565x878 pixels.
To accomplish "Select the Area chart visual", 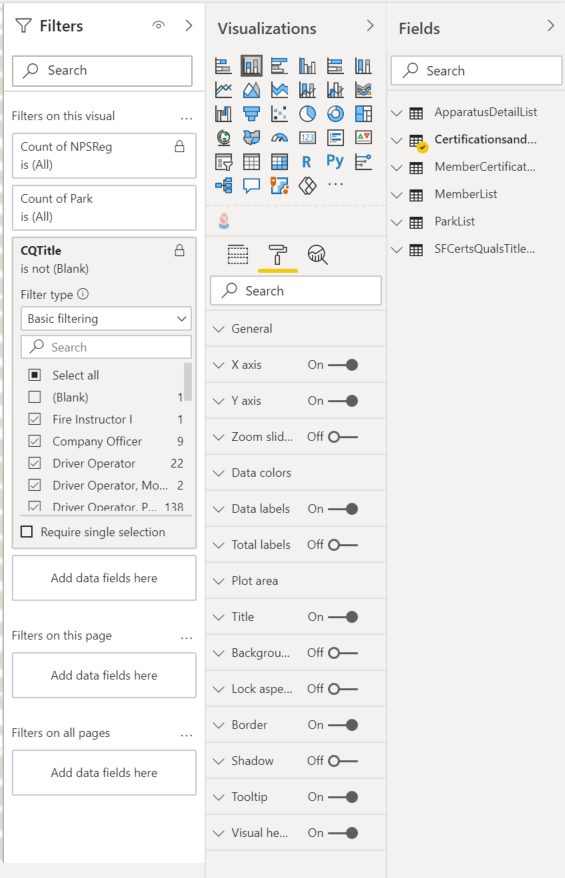I will point(251,90).
